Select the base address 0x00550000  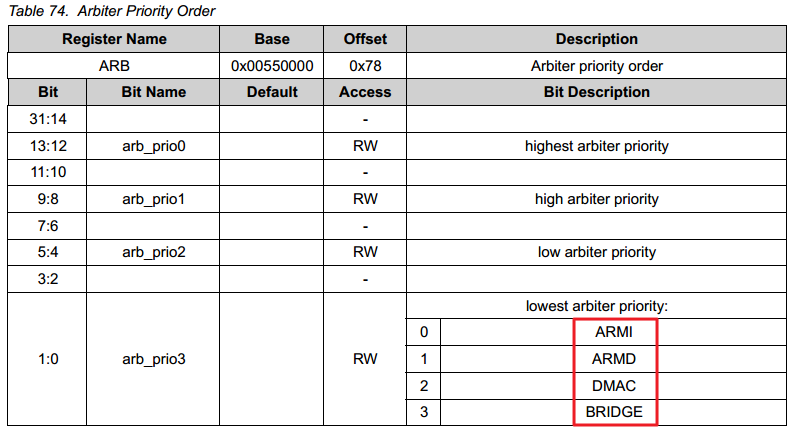pos(271,66)
